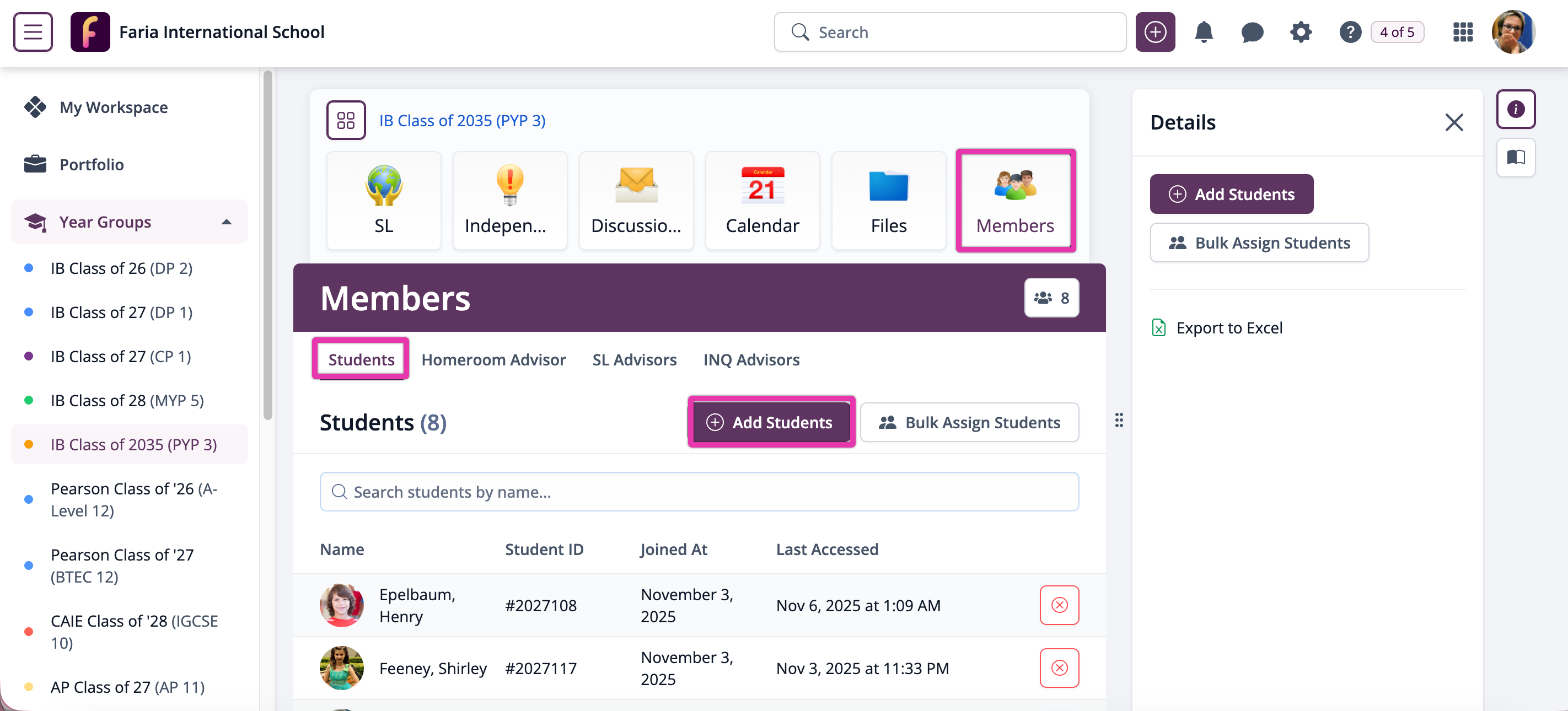The image size is (1568, 711).
Task: Open the Discussions envelope tile
Action: [x=636, y=200]
